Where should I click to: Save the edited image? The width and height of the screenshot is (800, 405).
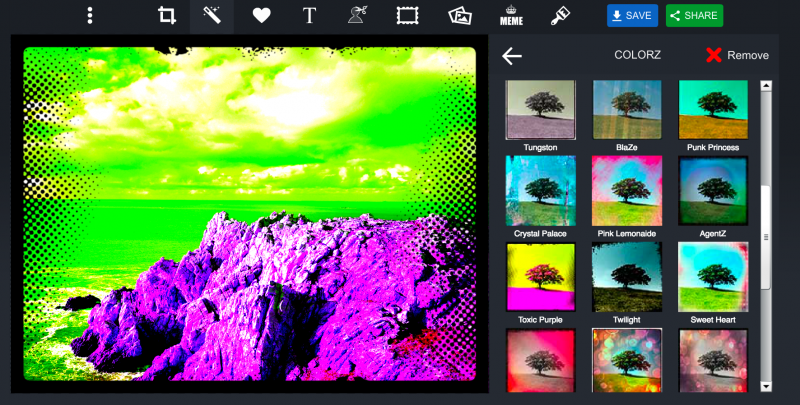(632, 15)
